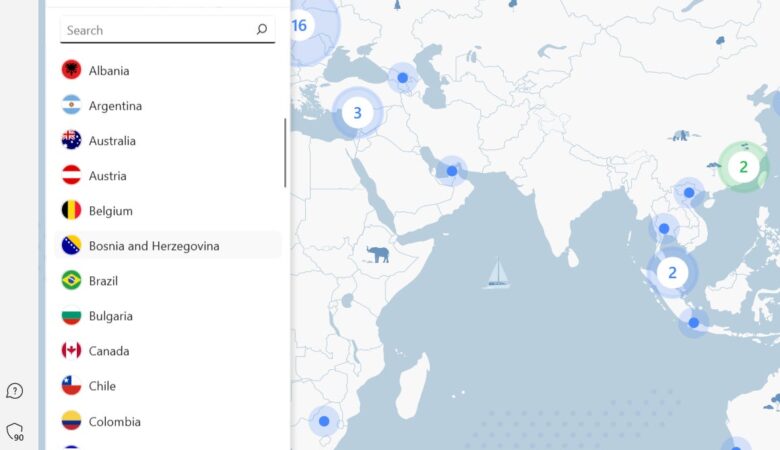Connect to Austria from the list

coord(107,176)
